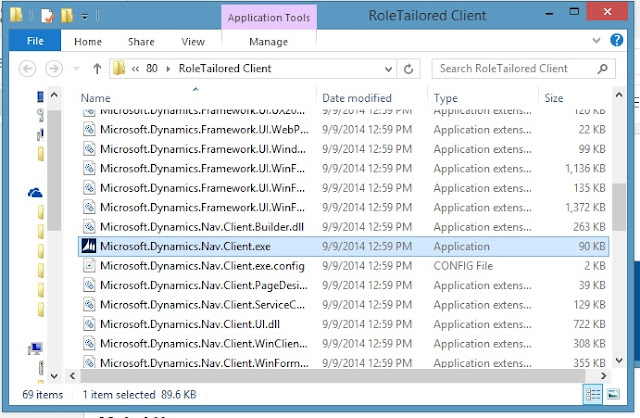Select Microsoft.Dynamics.Nav.Client.ServiceC... file
640x418 pixels.
coord(343,305)
